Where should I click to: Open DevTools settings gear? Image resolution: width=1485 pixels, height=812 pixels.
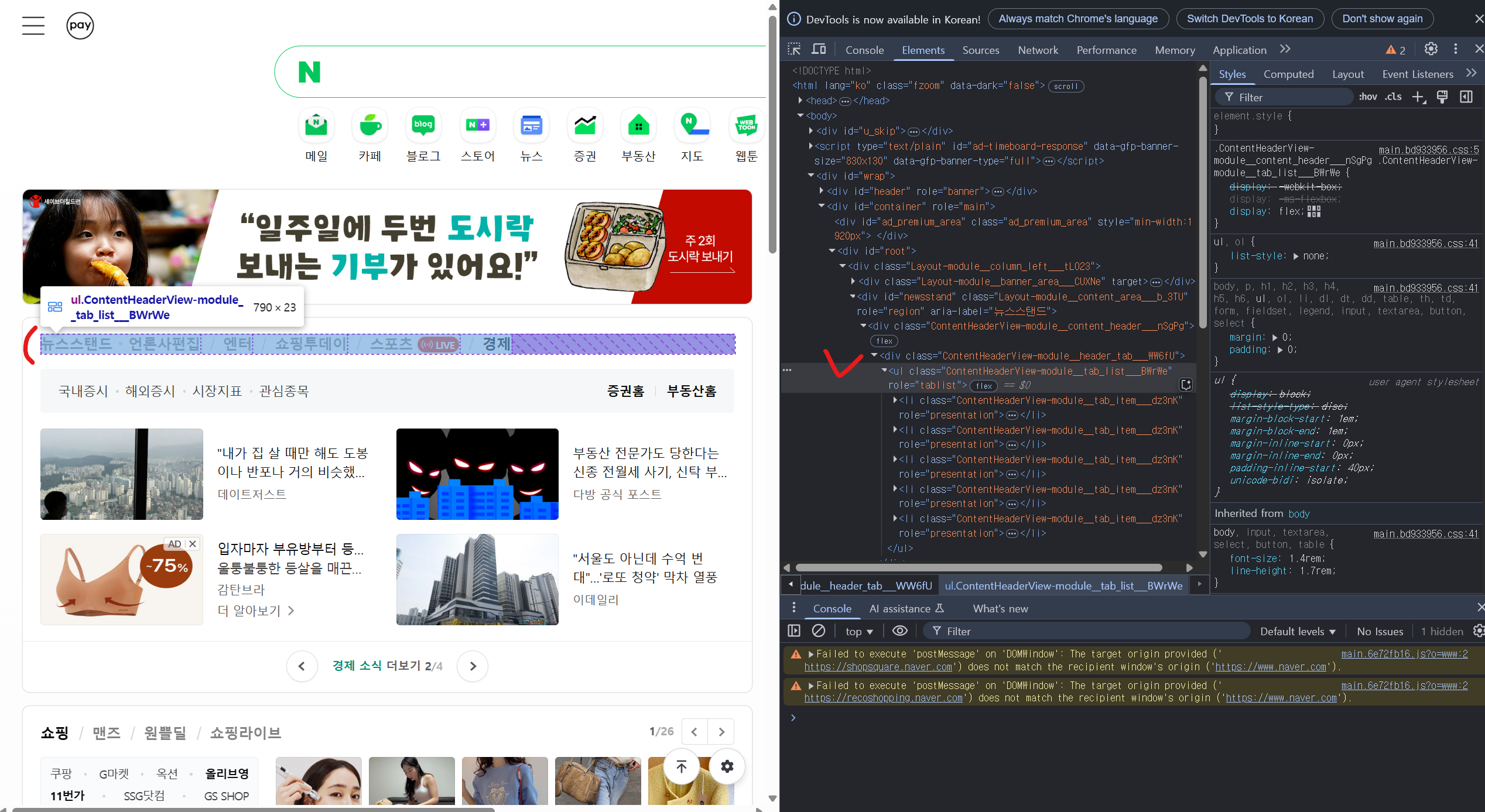tap(1431, 50)
